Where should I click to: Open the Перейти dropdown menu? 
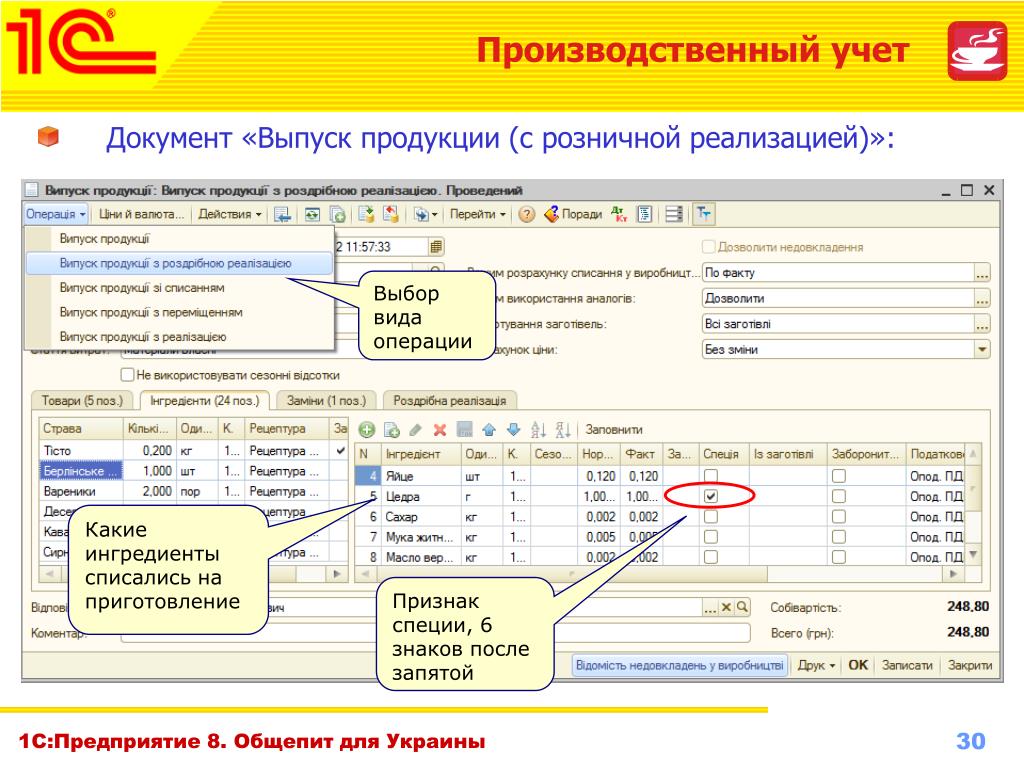coord(477,214)
